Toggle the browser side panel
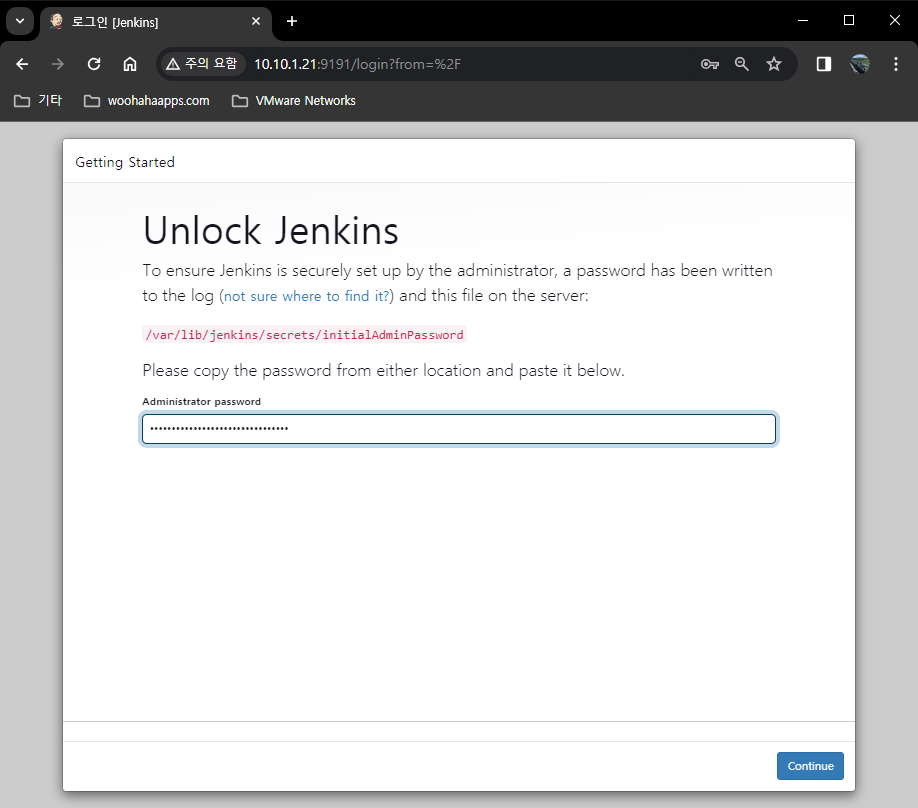Screen dimensions: 918x808 pyautogui.click(x=824, y=64)
